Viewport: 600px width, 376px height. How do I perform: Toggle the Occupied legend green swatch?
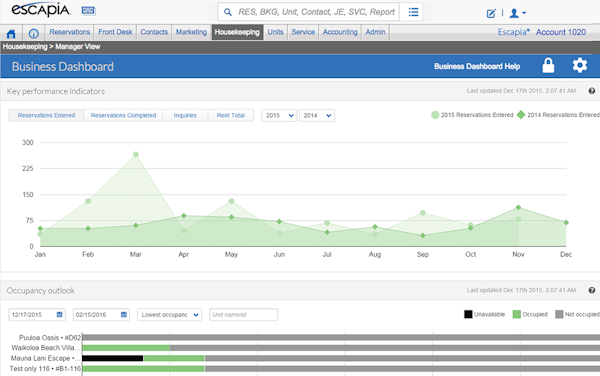[x=517, y=314]
